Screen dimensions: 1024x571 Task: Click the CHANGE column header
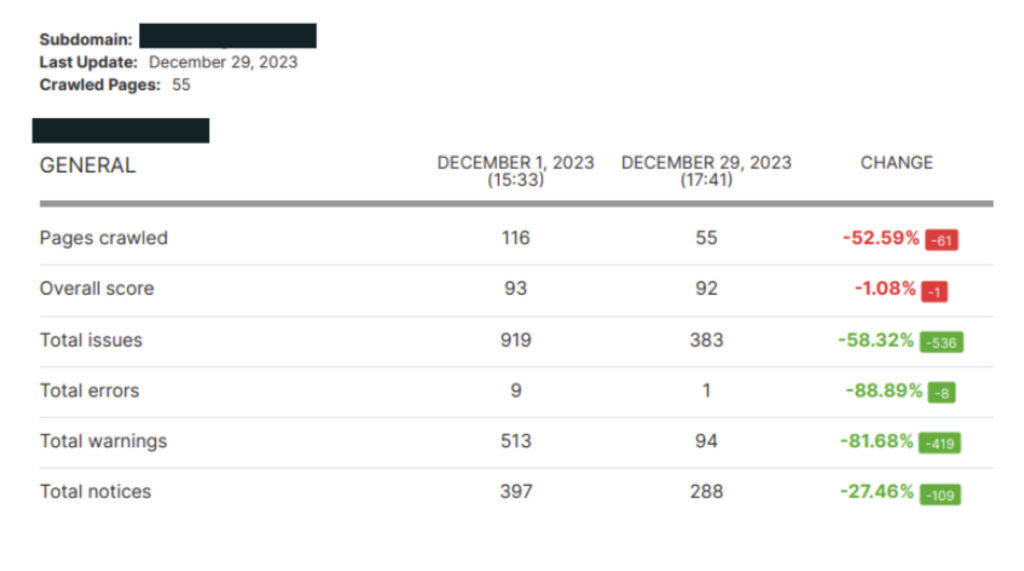click(896, 163)
